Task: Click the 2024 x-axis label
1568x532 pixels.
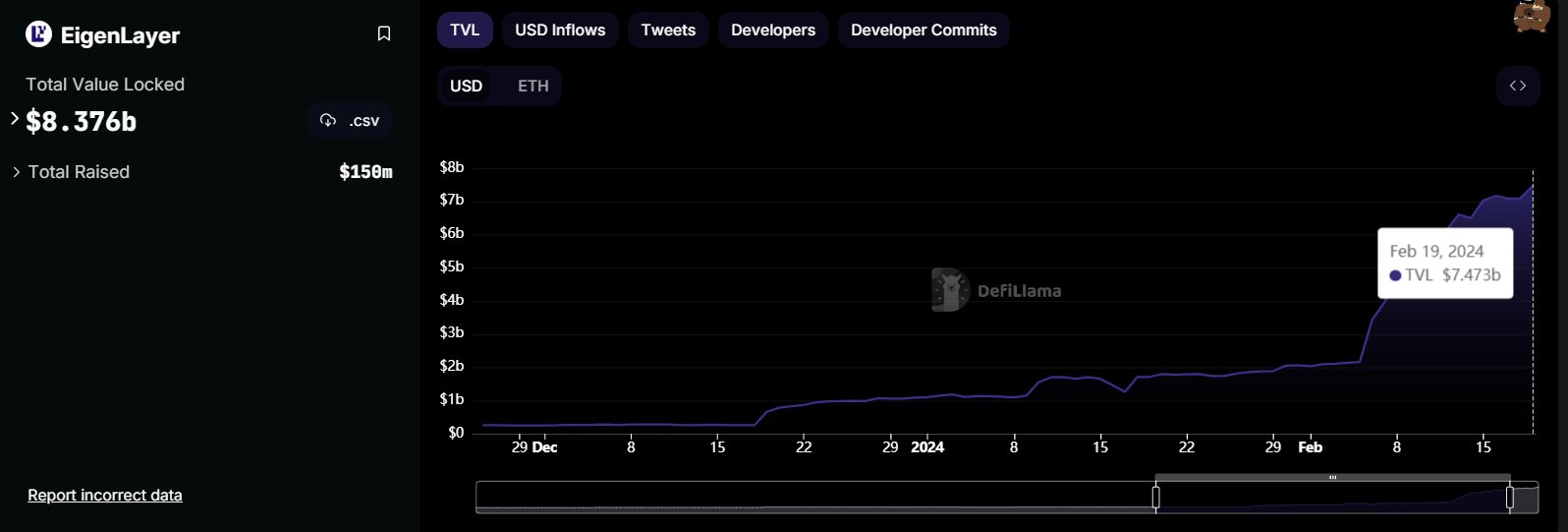Action: 927,446
